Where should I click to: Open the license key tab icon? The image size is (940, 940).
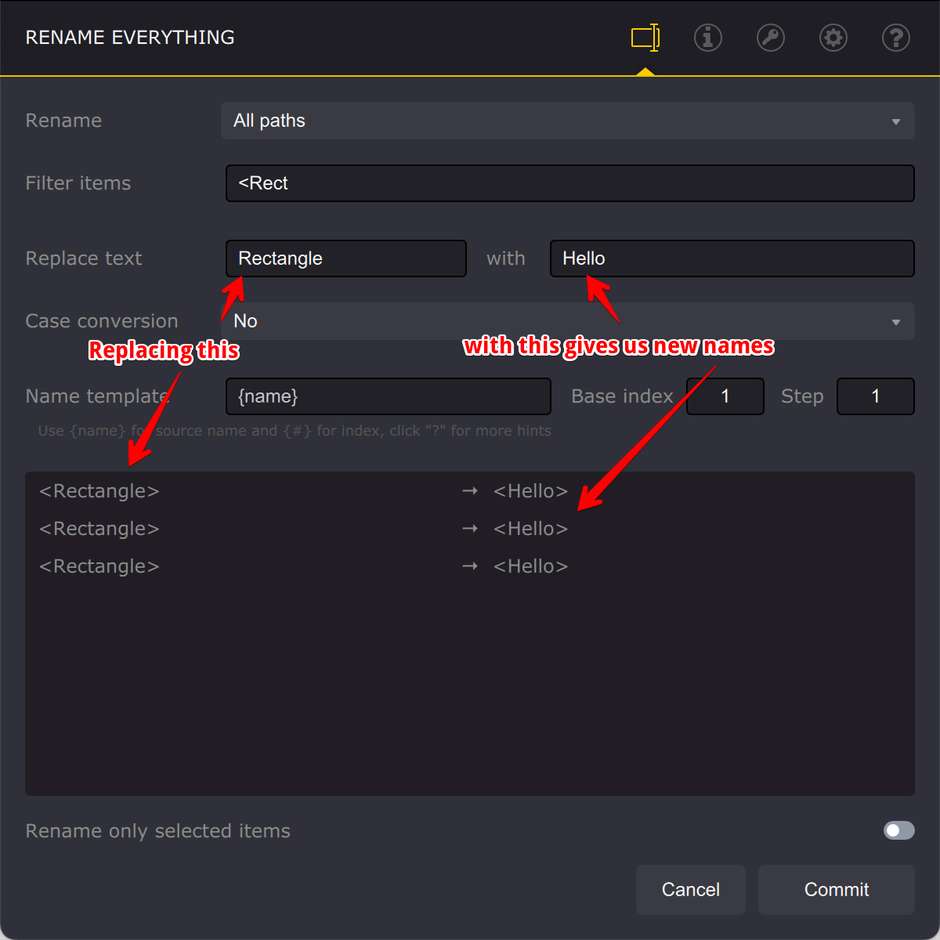pos(770,38)
